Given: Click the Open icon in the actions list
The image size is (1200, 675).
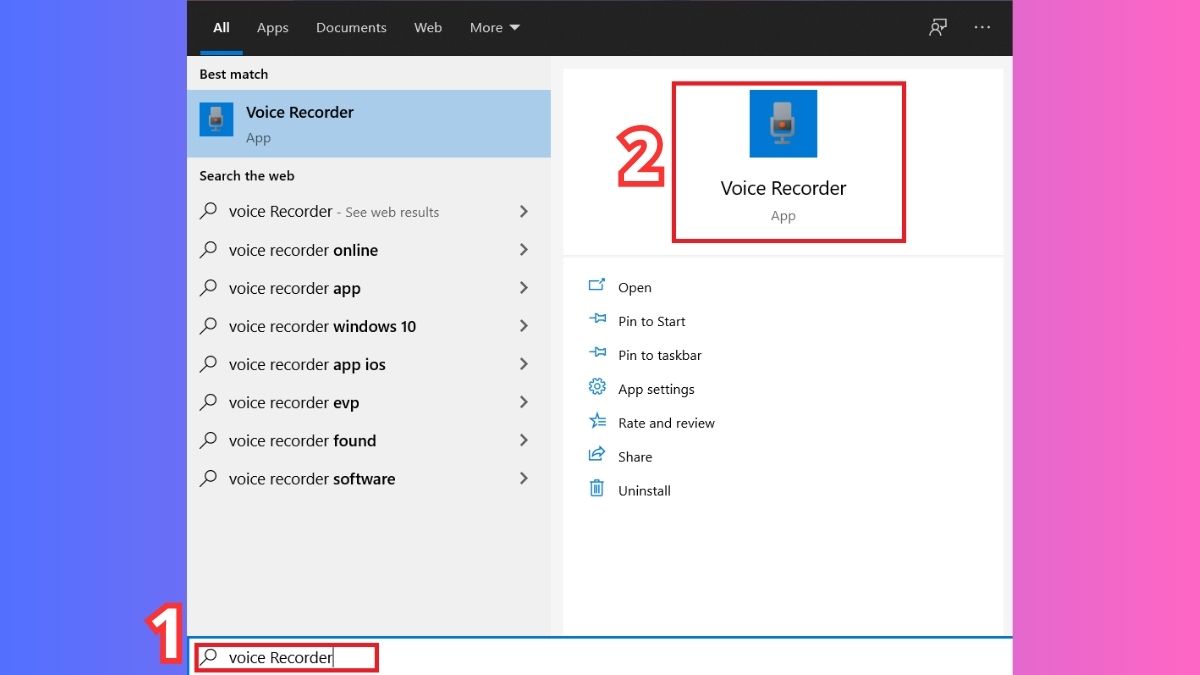Looking at the screenshot, I should coord(597,286).
